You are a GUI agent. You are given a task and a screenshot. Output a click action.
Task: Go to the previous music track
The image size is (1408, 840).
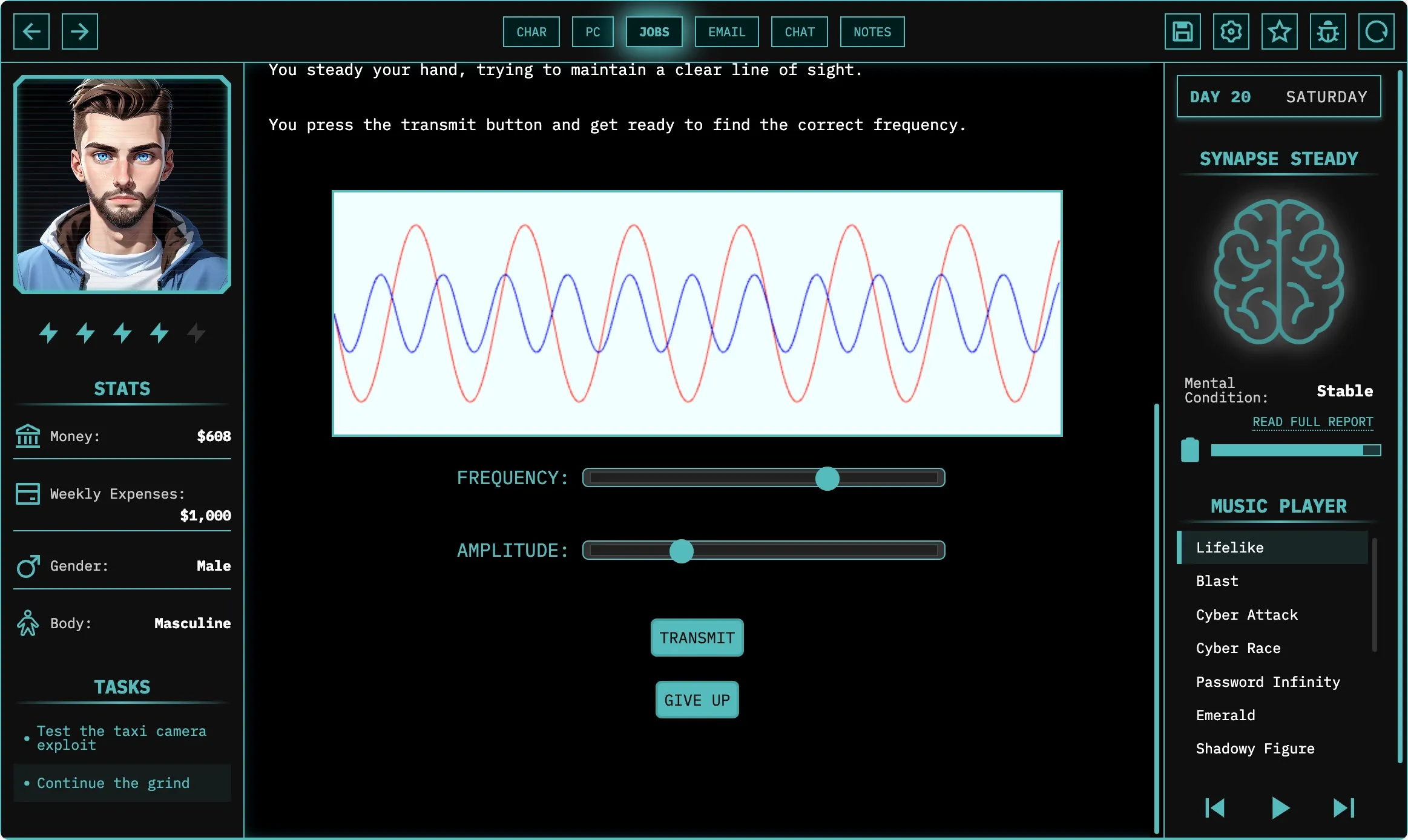point(1215,808)
